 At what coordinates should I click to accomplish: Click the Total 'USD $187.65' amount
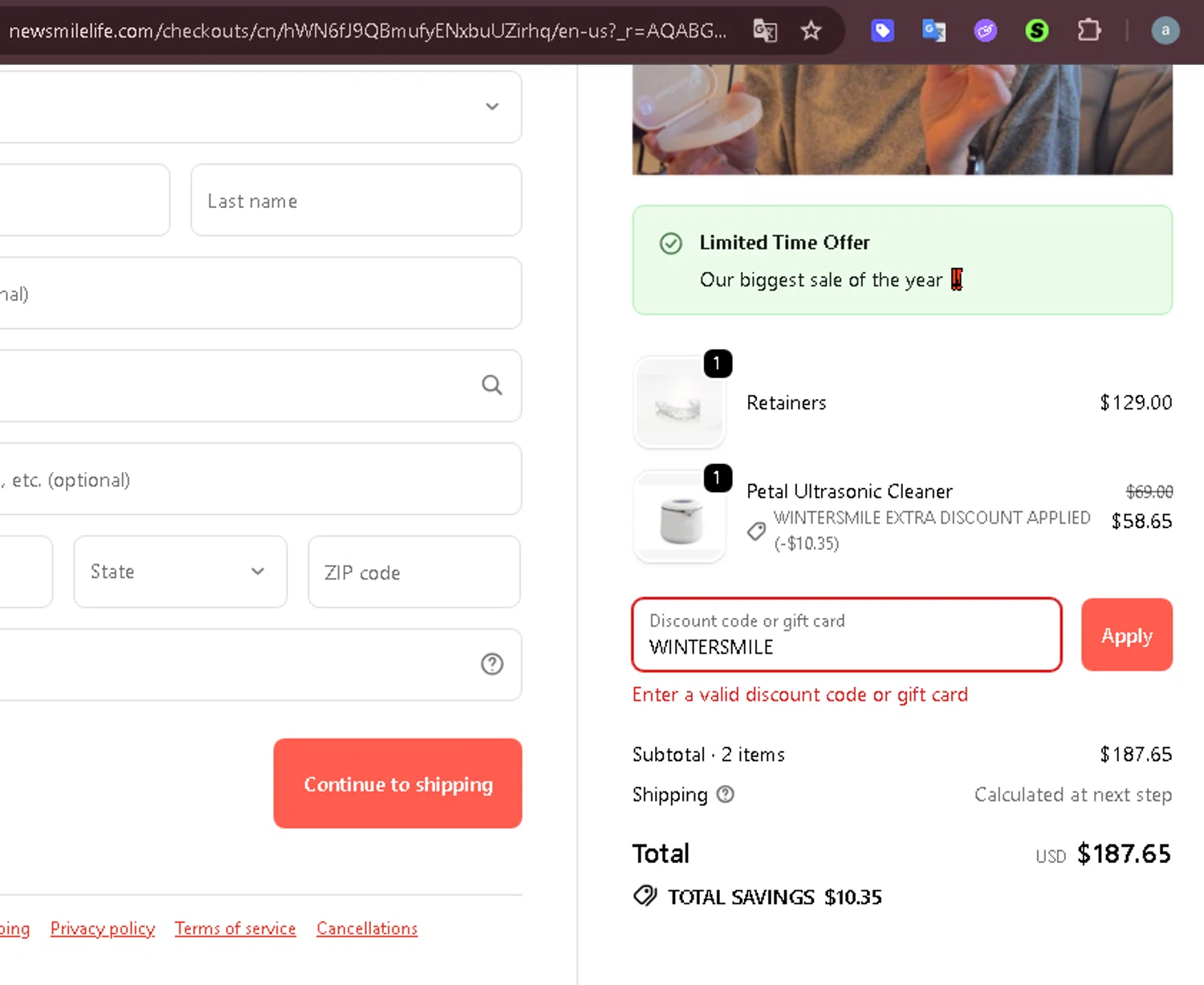(x=1103, y=853)
